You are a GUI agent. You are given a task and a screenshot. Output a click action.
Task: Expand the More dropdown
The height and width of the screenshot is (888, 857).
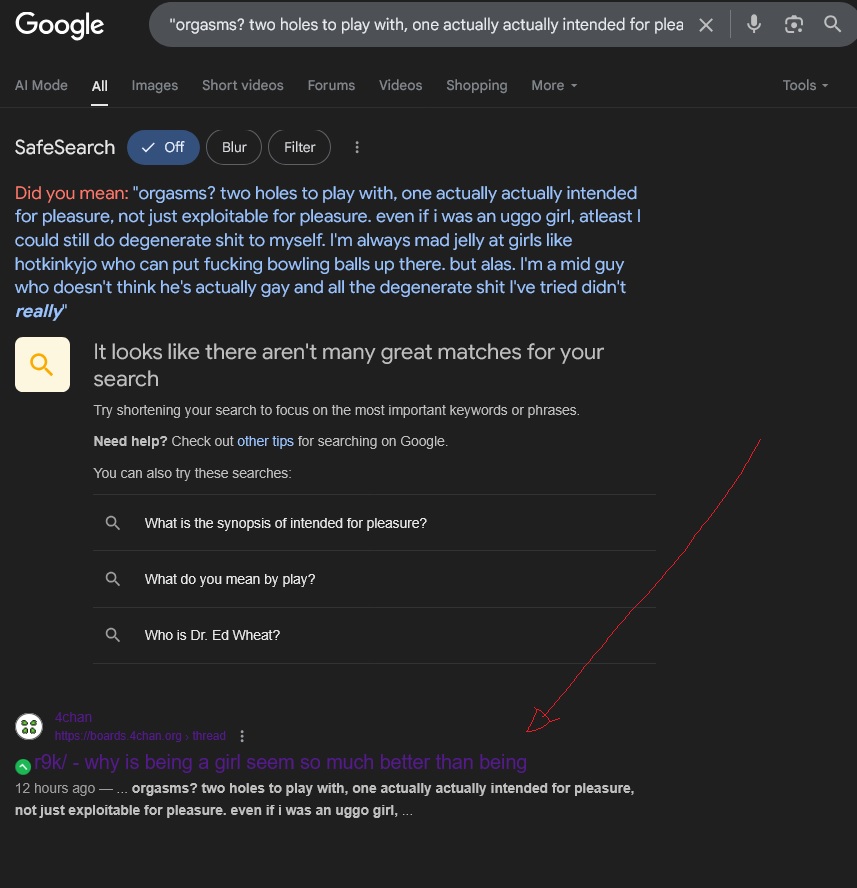coord(554,86)
